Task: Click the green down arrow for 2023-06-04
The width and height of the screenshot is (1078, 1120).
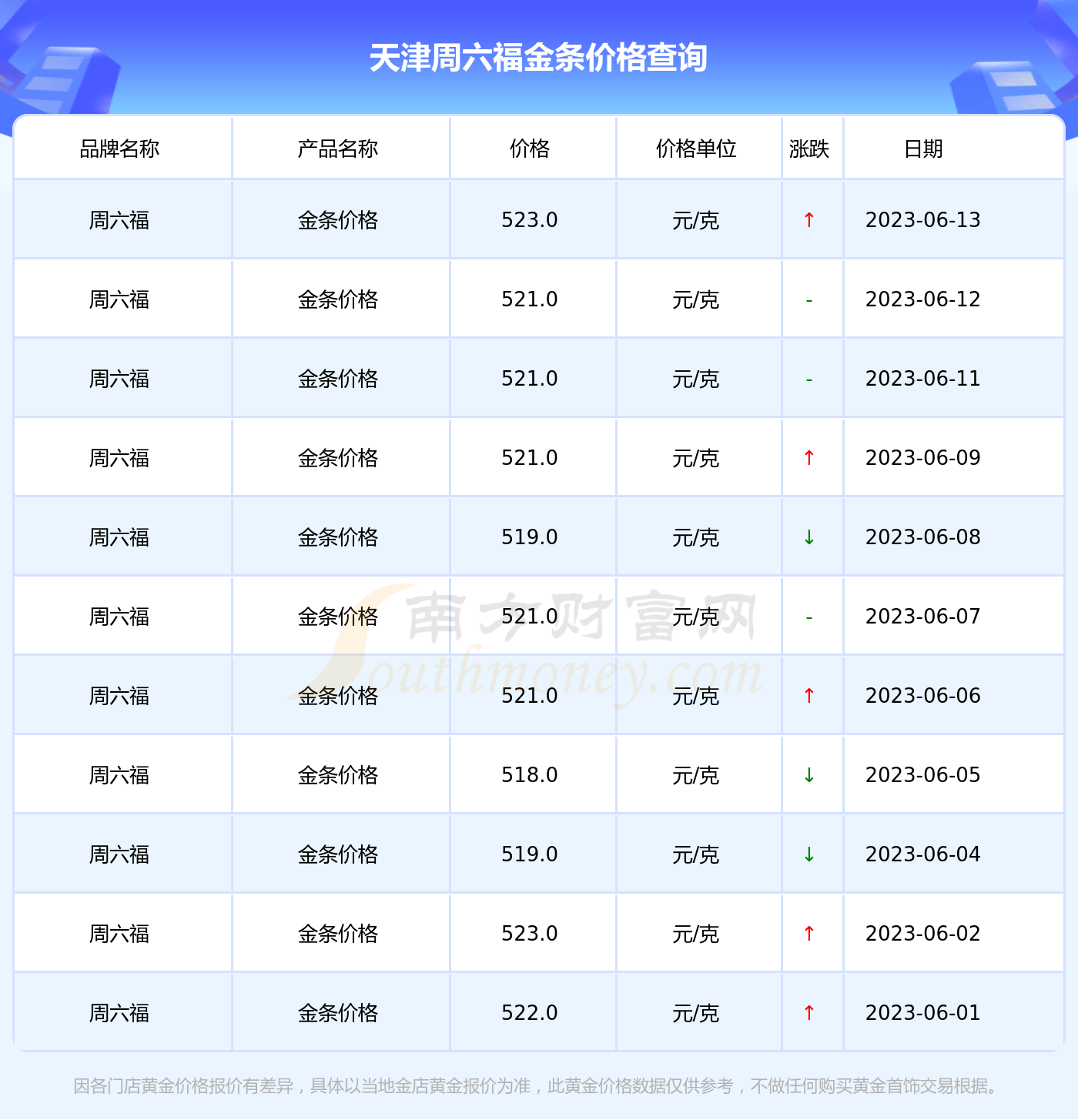Action: (x=808, y=854)
